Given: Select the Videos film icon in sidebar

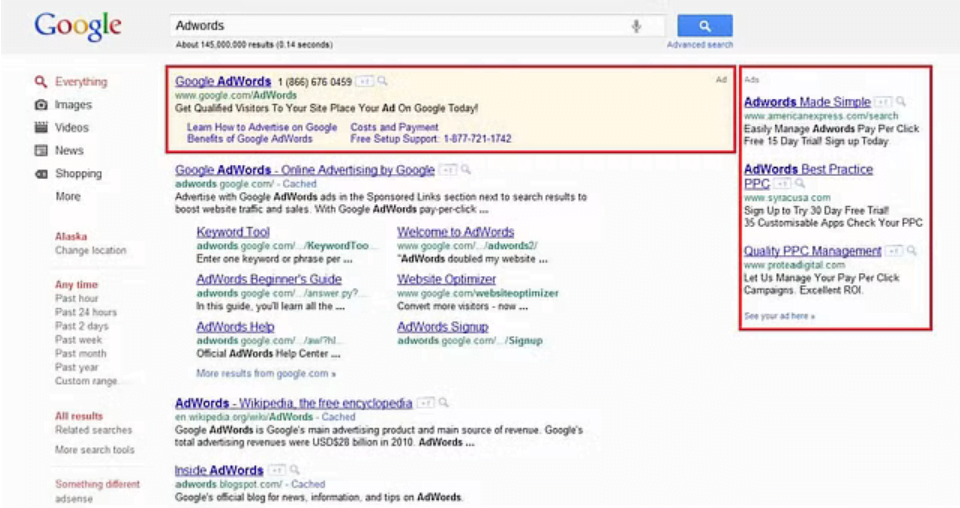Looking at the screenshot, I should (x=41, y=128).
